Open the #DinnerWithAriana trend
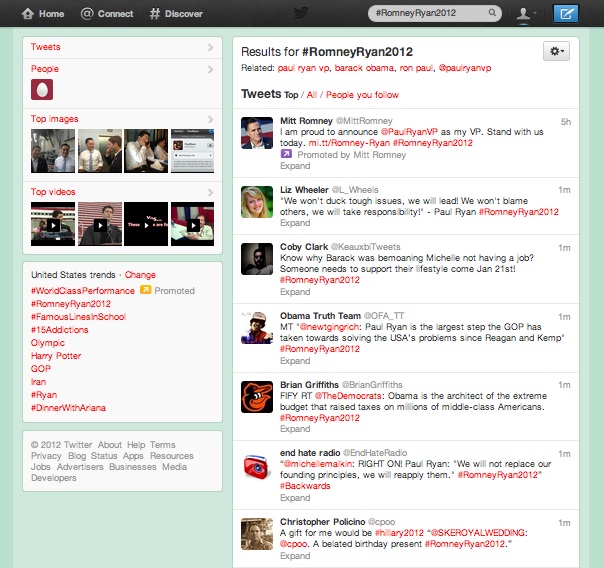Viewport: 604px width, 568px height. 68,408
